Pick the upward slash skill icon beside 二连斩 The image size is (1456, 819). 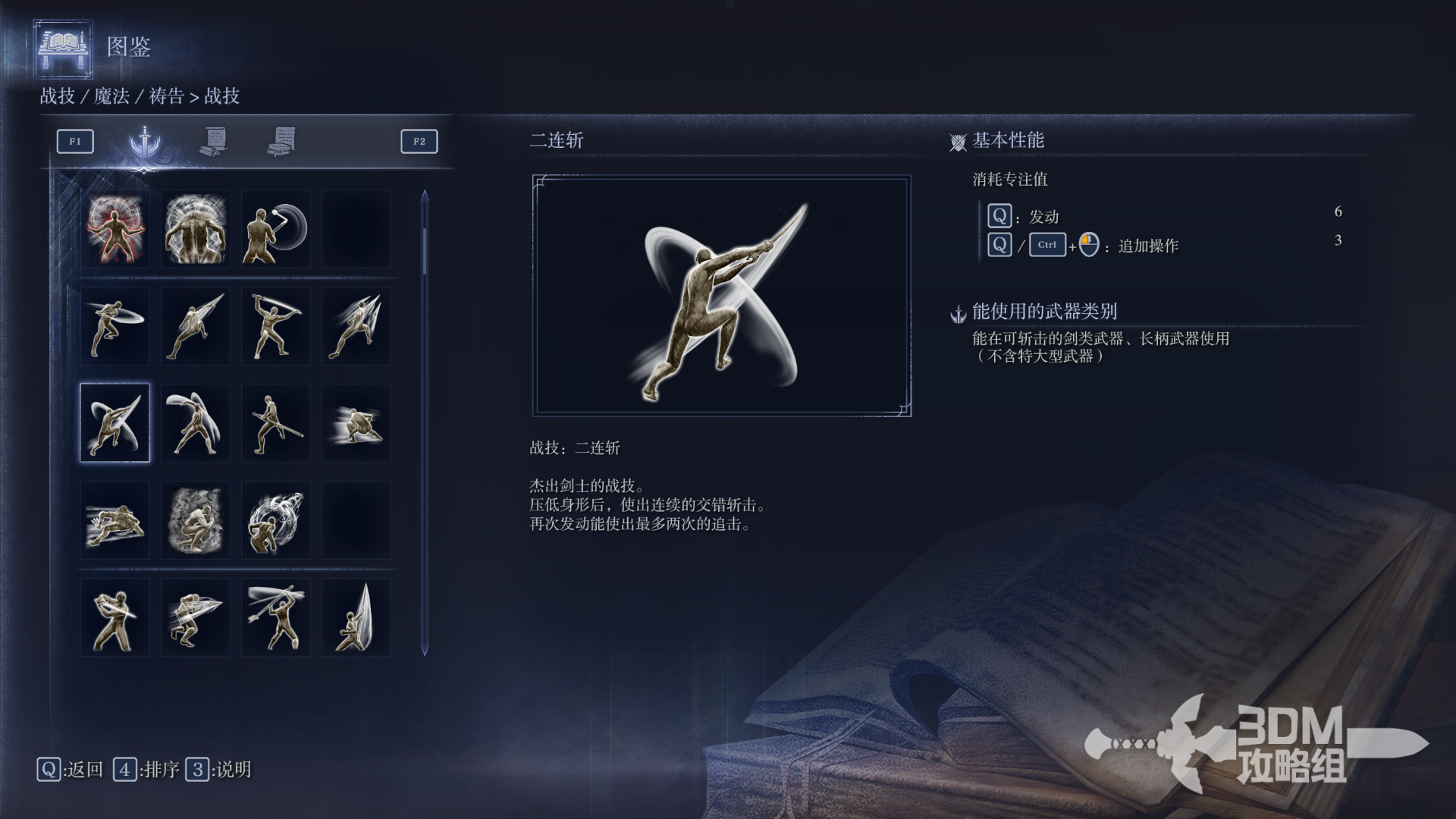pos(196,422)
